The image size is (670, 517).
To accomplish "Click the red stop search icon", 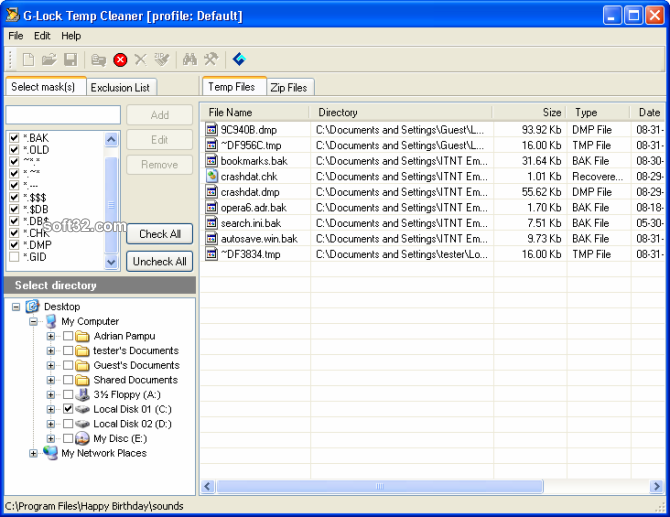I will (x=120, y=60).
